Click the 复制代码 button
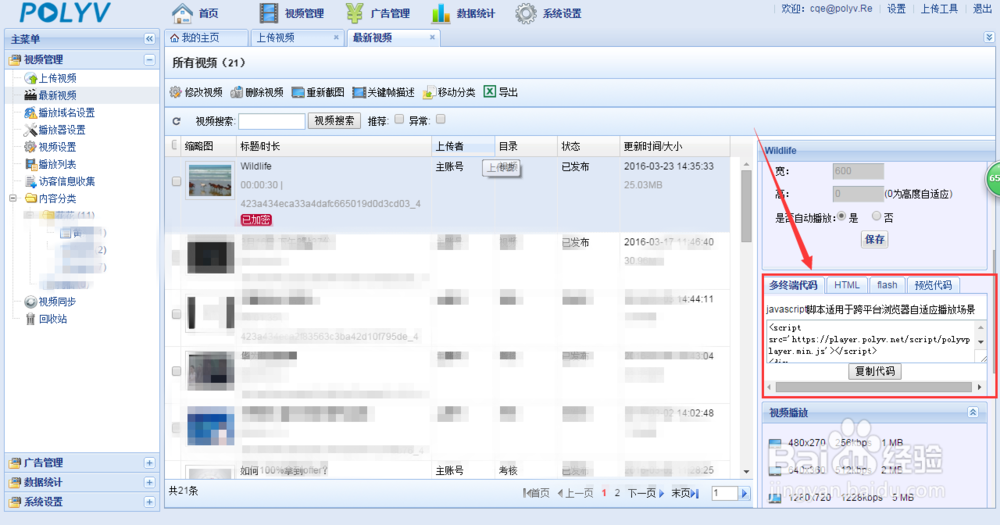Viewport: 1000px width, 525px height. (874, 371)
